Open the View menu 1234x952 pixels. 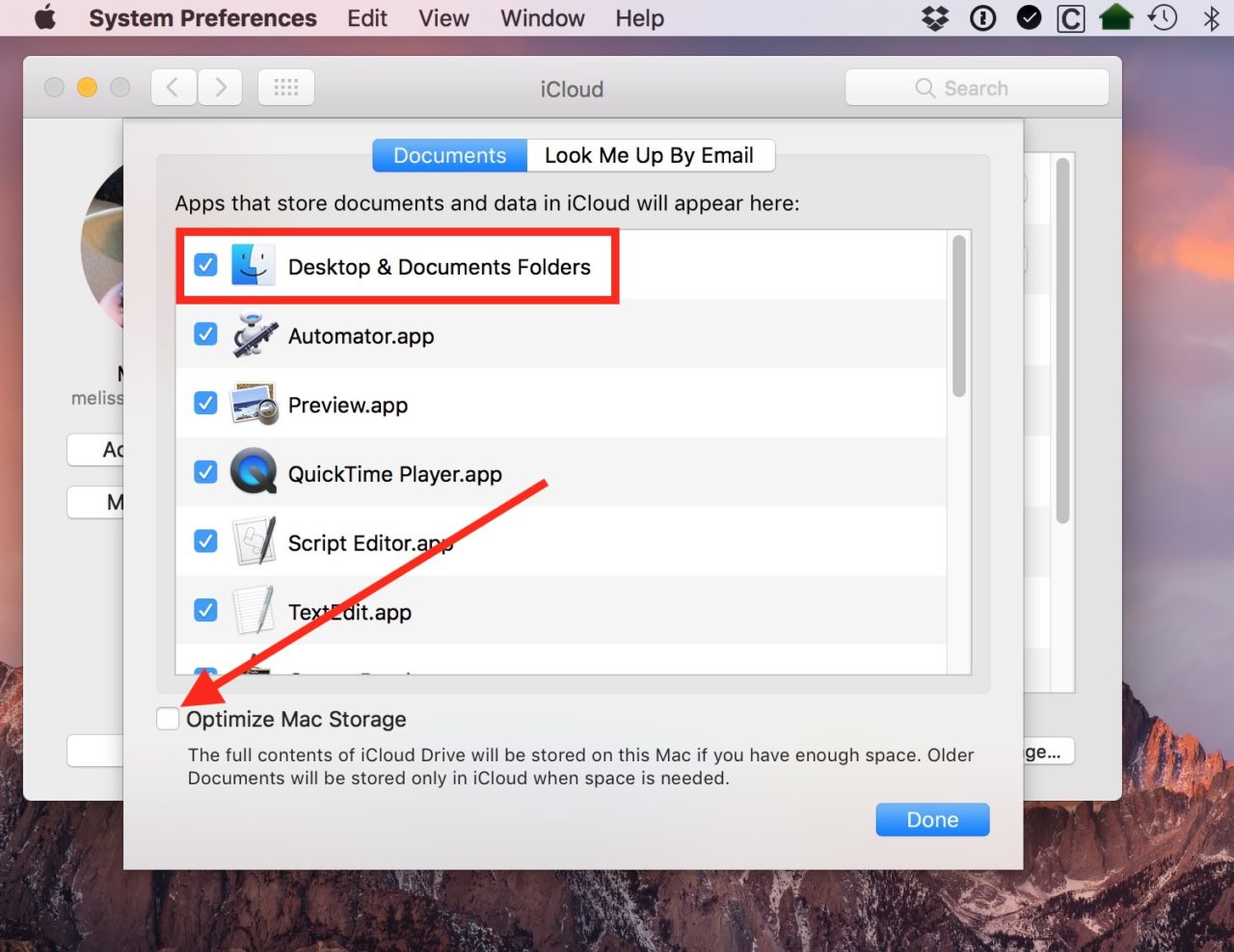coord(443,18)
